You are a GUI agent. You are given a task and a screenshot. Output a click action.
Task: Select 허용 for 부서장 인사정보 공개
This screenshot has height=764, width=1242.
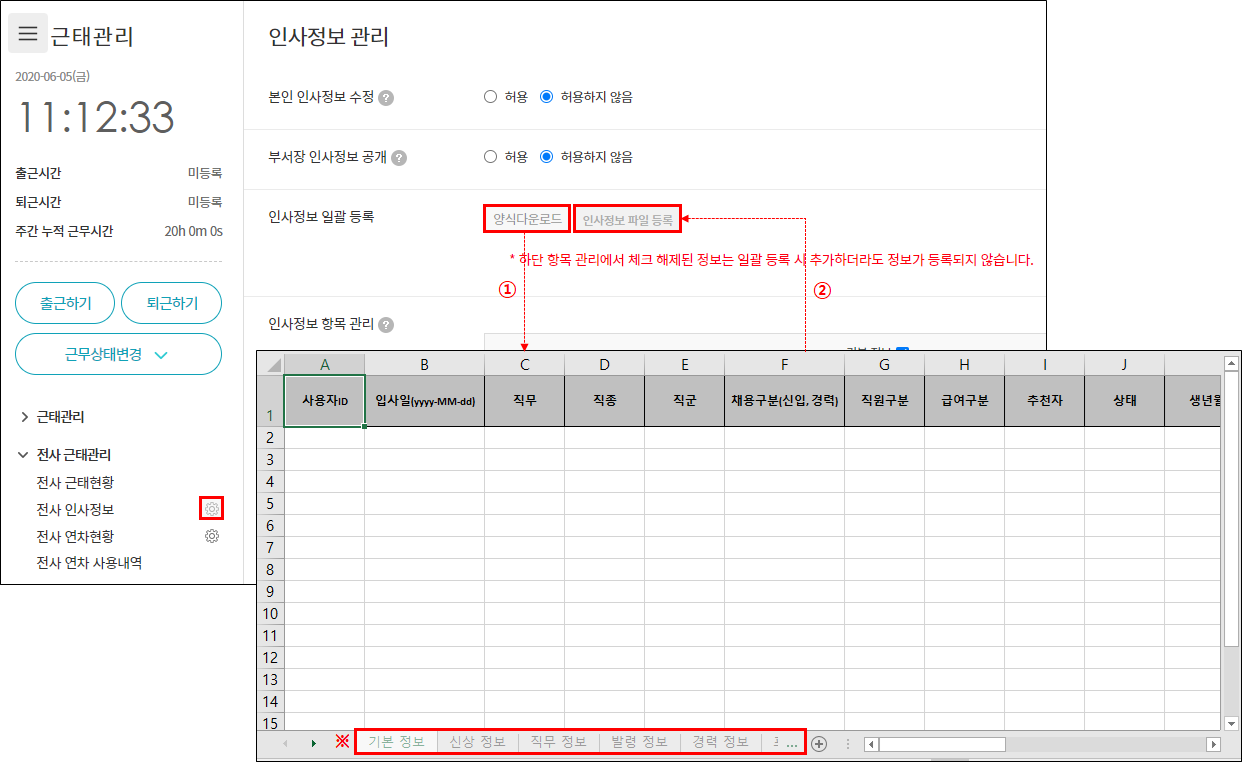pyautogui.click(x=490, y=157)
